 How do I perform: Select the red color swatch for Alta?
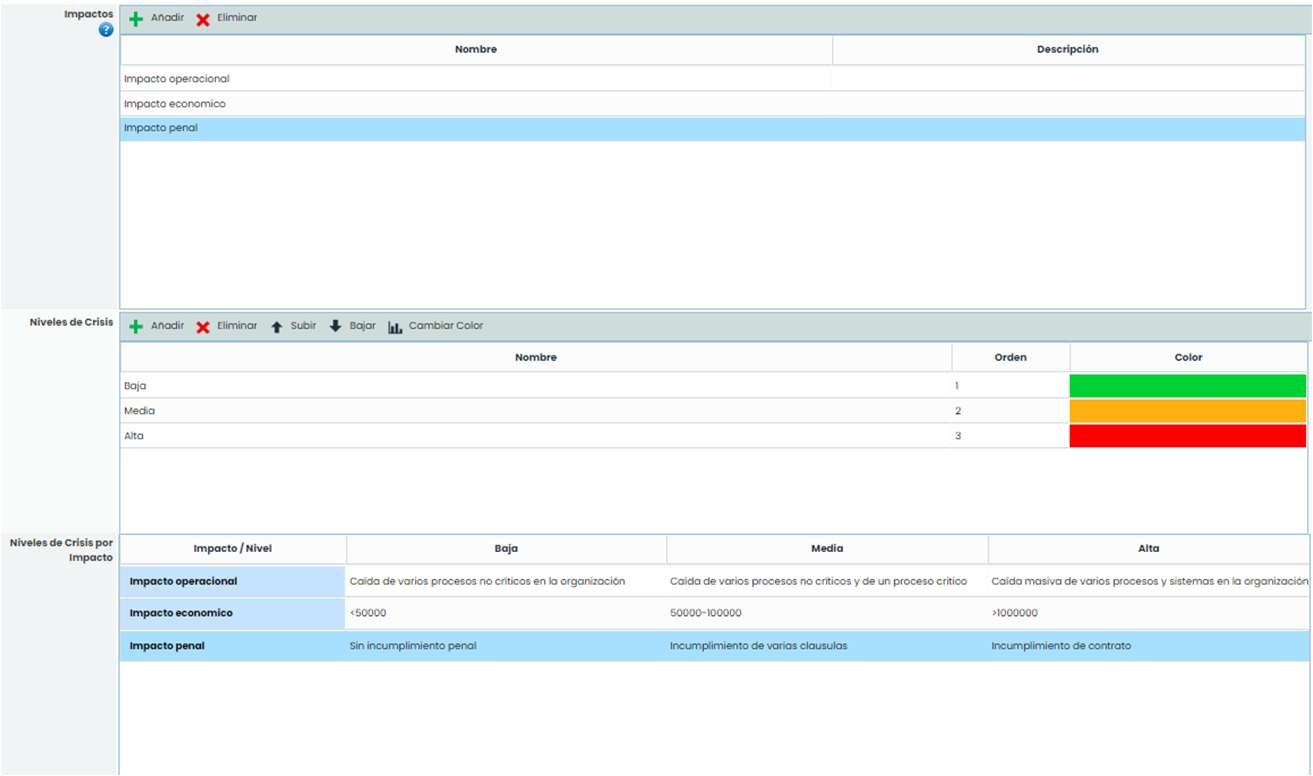(x=1187, y=436)
